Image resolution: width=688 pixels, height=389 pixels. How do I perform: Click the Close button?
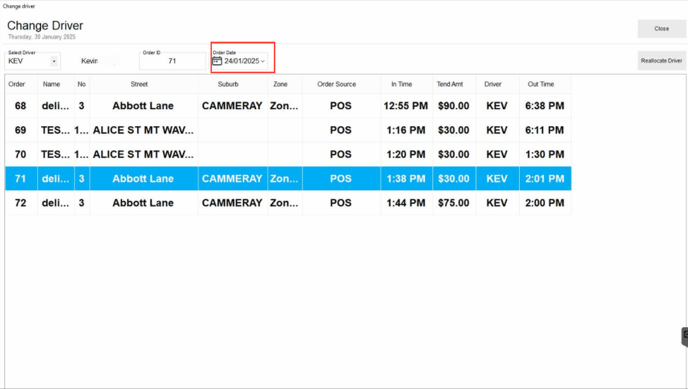(x=661, y=29)
